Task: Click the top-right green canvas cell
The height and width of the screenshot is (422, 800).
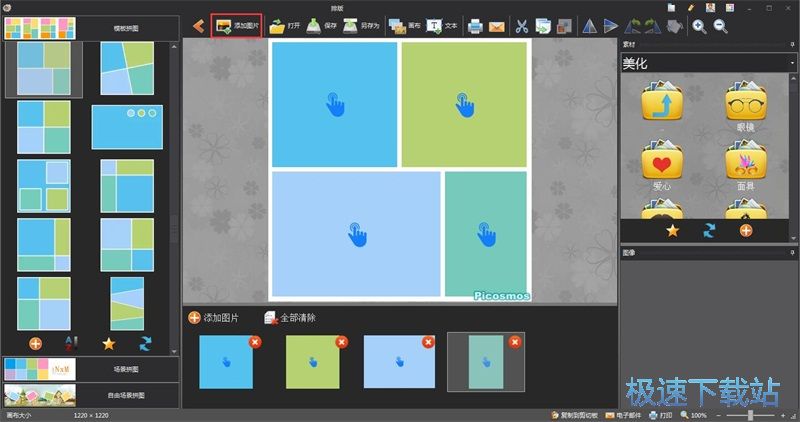Action: [x=464, y=104]
